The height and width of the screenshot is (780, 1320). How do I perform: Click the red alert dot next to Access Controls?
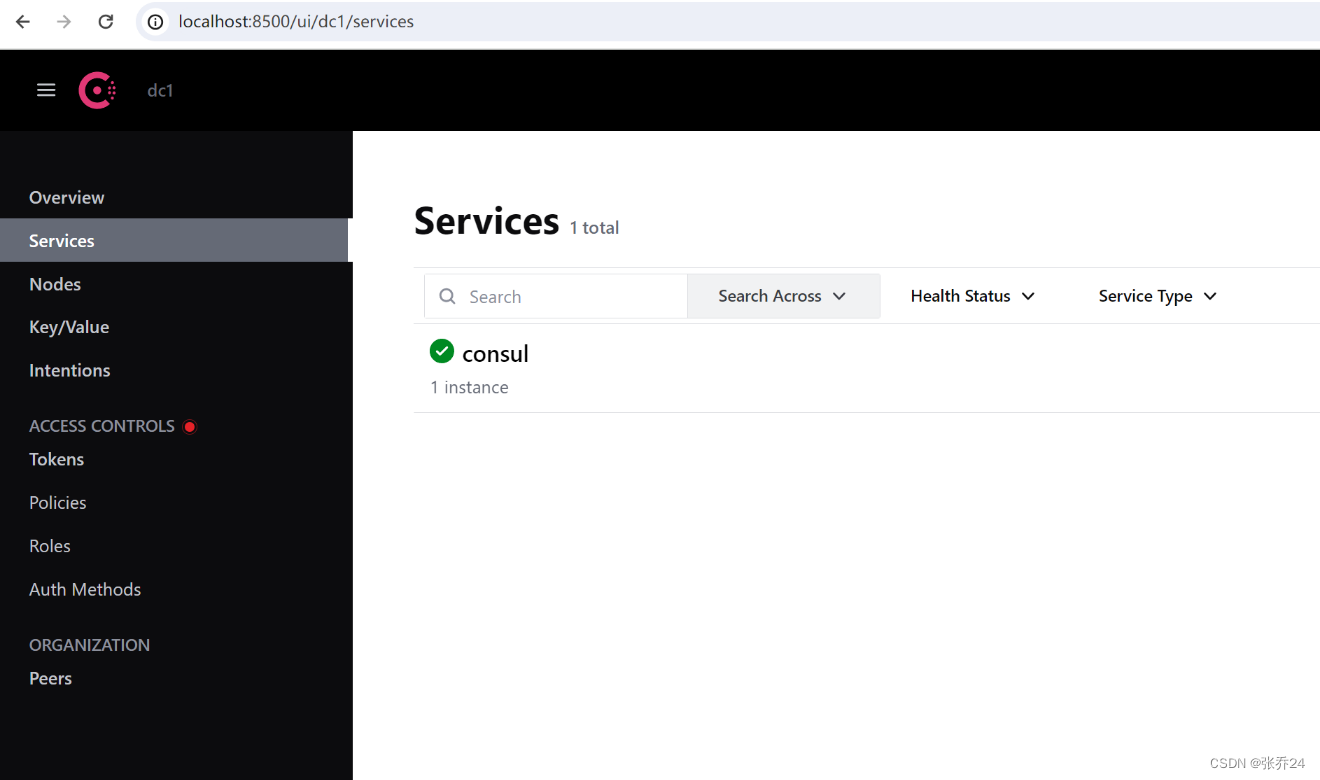(190, 426)
